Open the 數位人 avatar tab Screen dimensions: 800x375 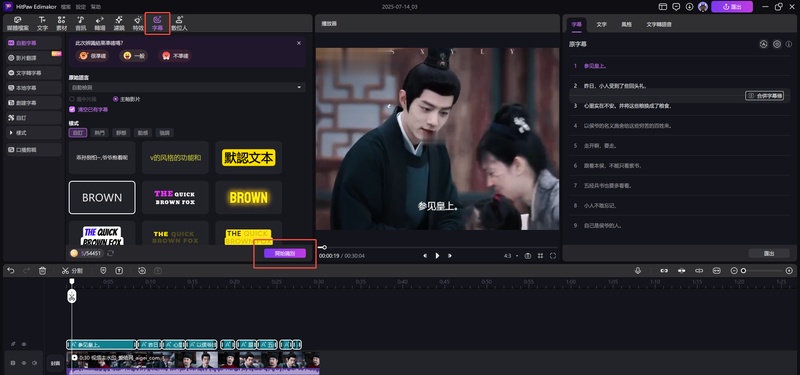coord(179,23)
